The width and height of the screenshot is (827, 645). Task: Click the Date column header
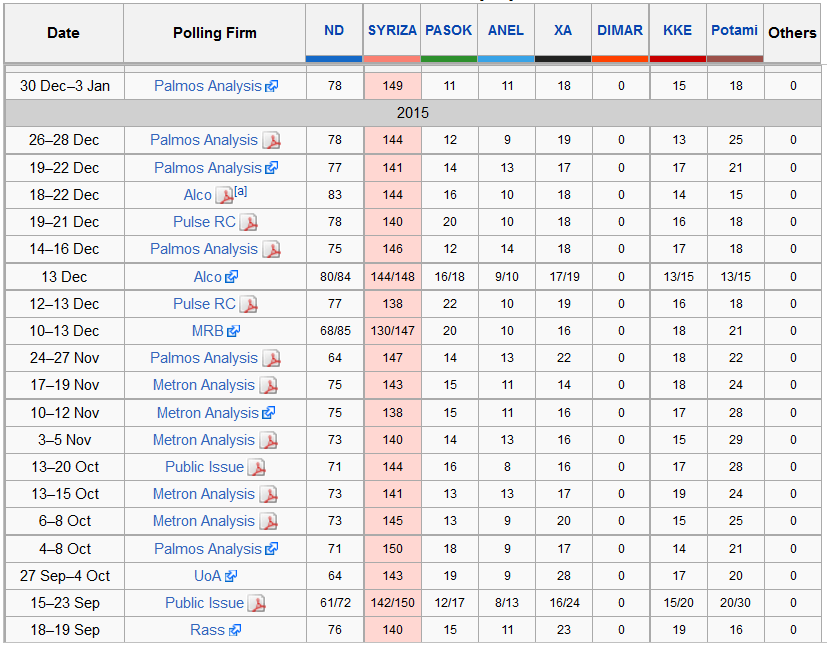pyautogui.click(x=63, y=33)
